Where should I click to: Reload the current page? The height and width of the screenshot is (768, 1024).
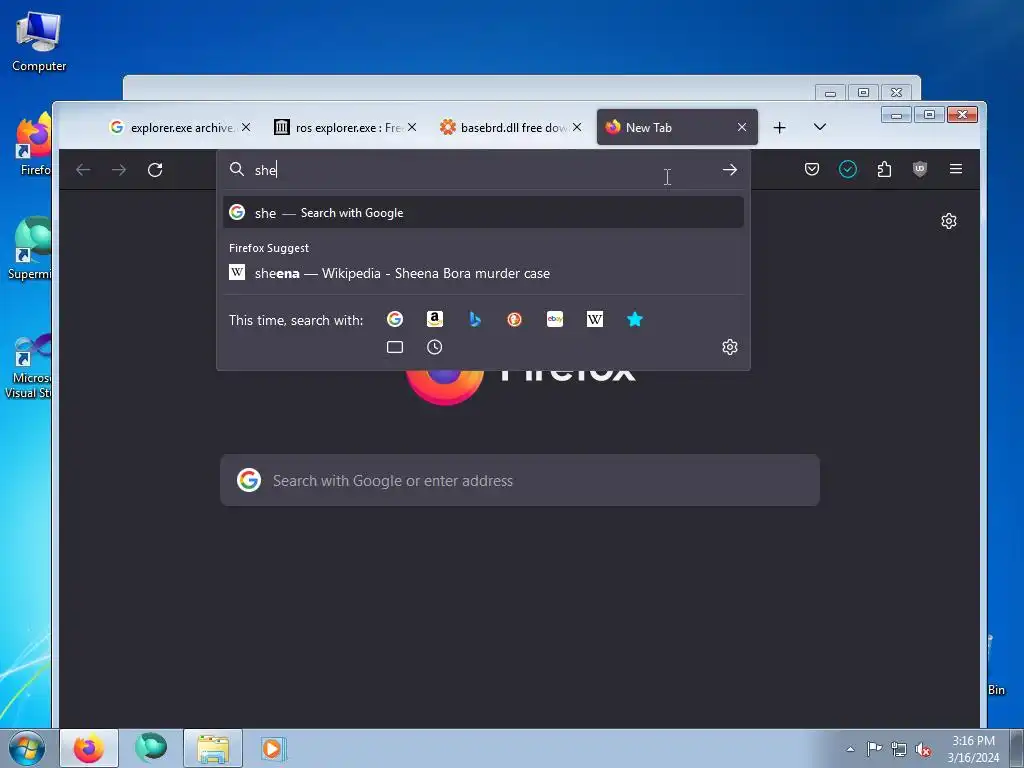pos(155,170)
